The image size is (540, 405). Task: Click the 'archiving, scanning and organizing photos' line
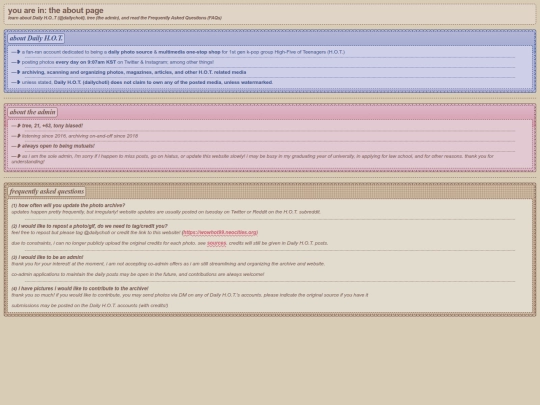(134, 72)
